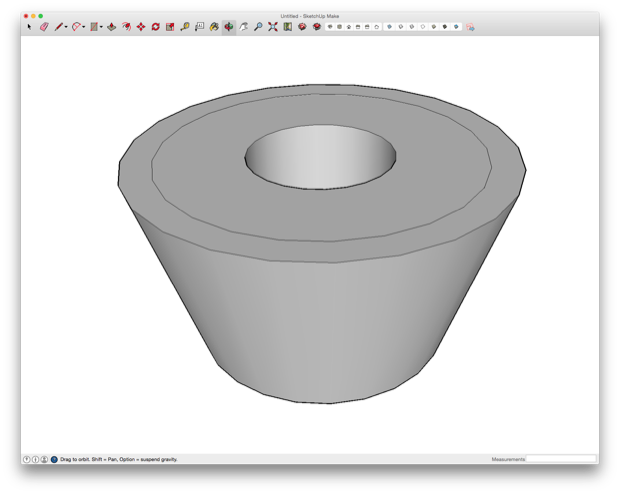
Task: Select the Rotate tool
Action: 155,27
